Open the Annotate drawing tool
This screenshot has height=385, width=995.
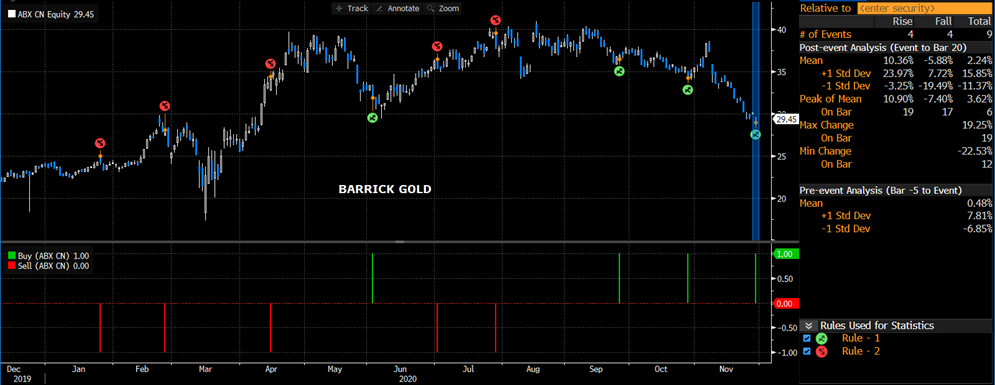point(398,8)
